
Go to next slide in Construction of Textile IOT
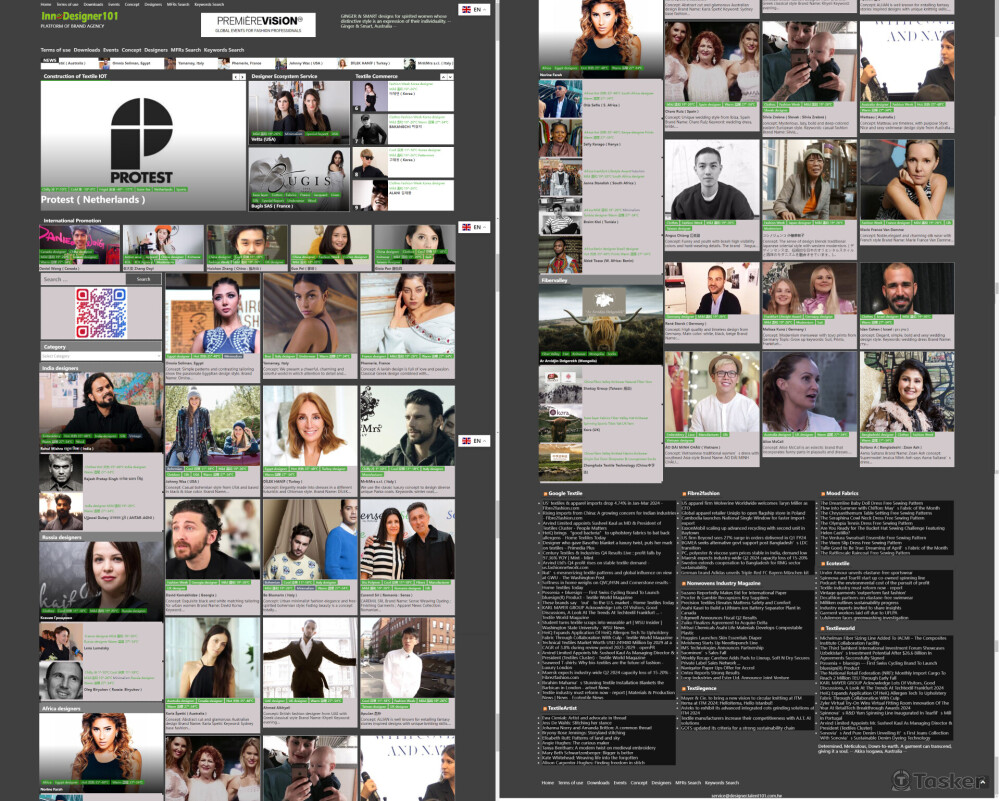click(242, 76)
